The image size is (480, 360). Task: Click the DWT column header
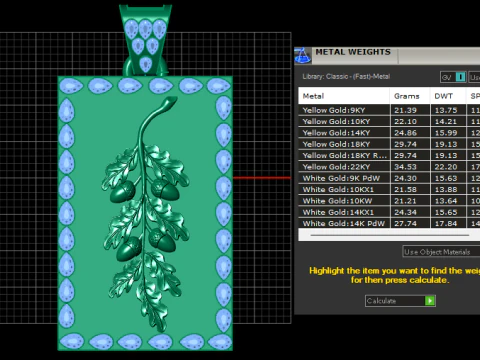click(x=448, y=96)
